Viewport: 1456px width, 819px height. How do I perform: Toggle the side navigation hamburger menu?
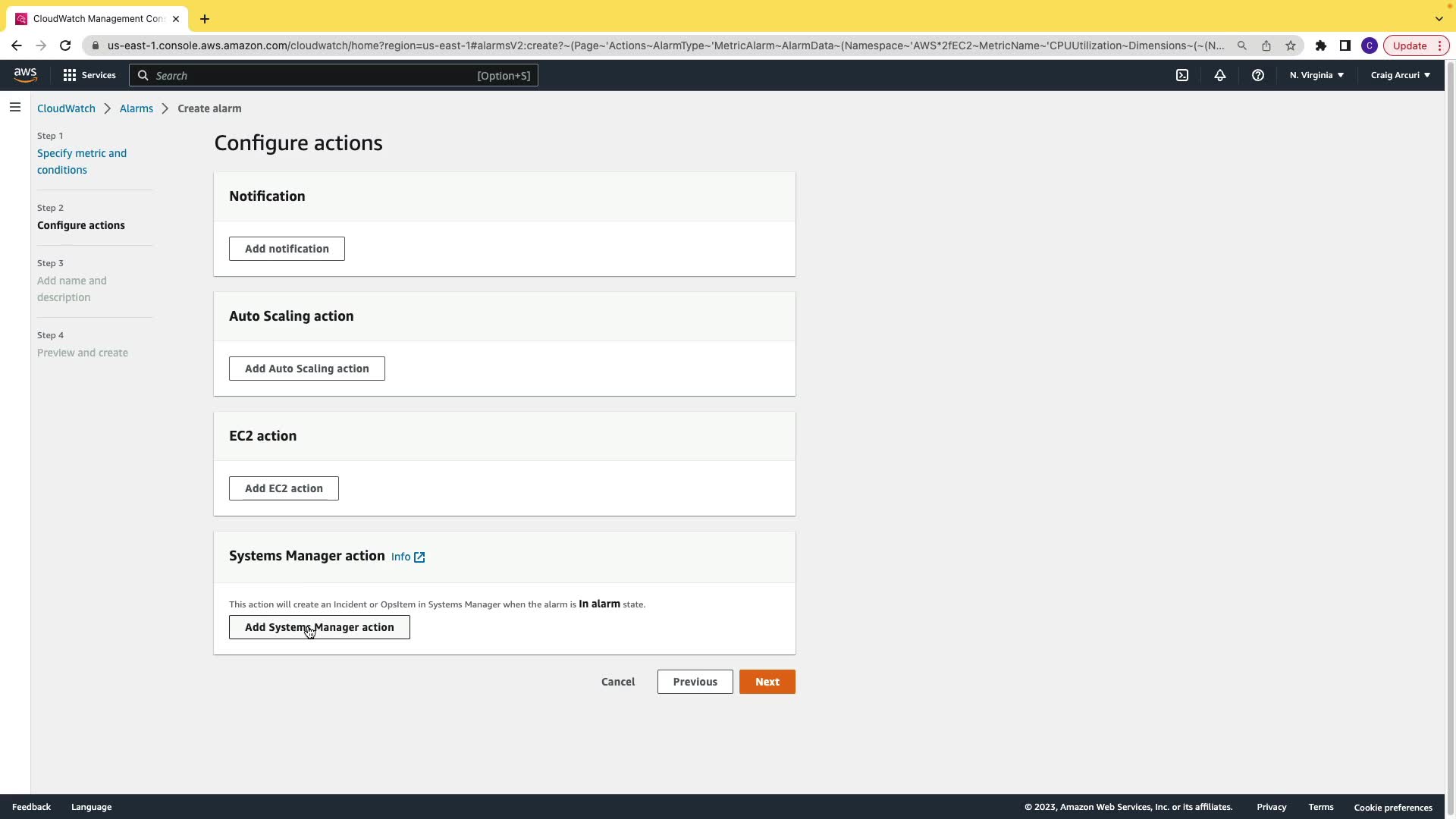coord(15,108)
